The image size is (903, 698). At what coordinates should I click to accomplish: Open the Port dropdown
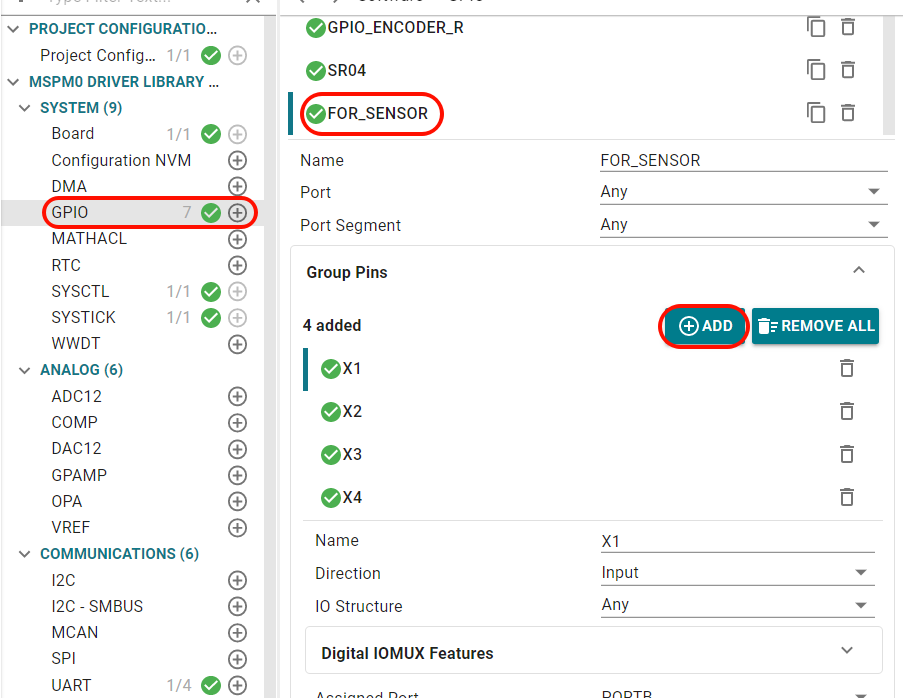coord(743,192)
